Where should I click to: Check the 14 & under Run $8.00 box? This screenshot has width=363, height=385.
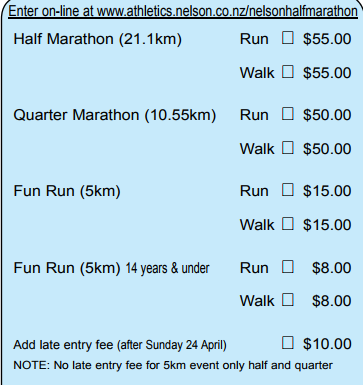click(288, 267)
